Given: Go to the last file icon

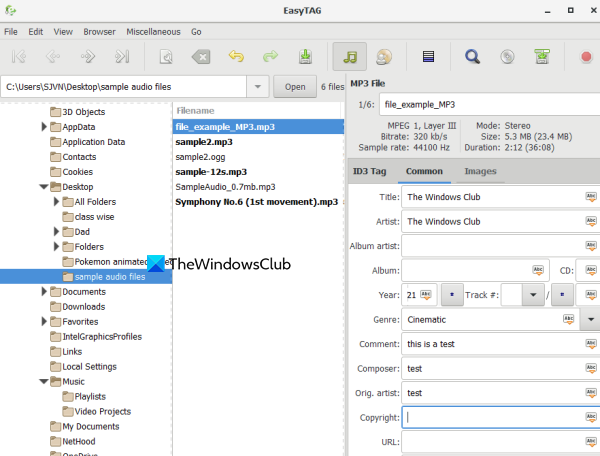Looking at the screenshot, I should [122, 57].
